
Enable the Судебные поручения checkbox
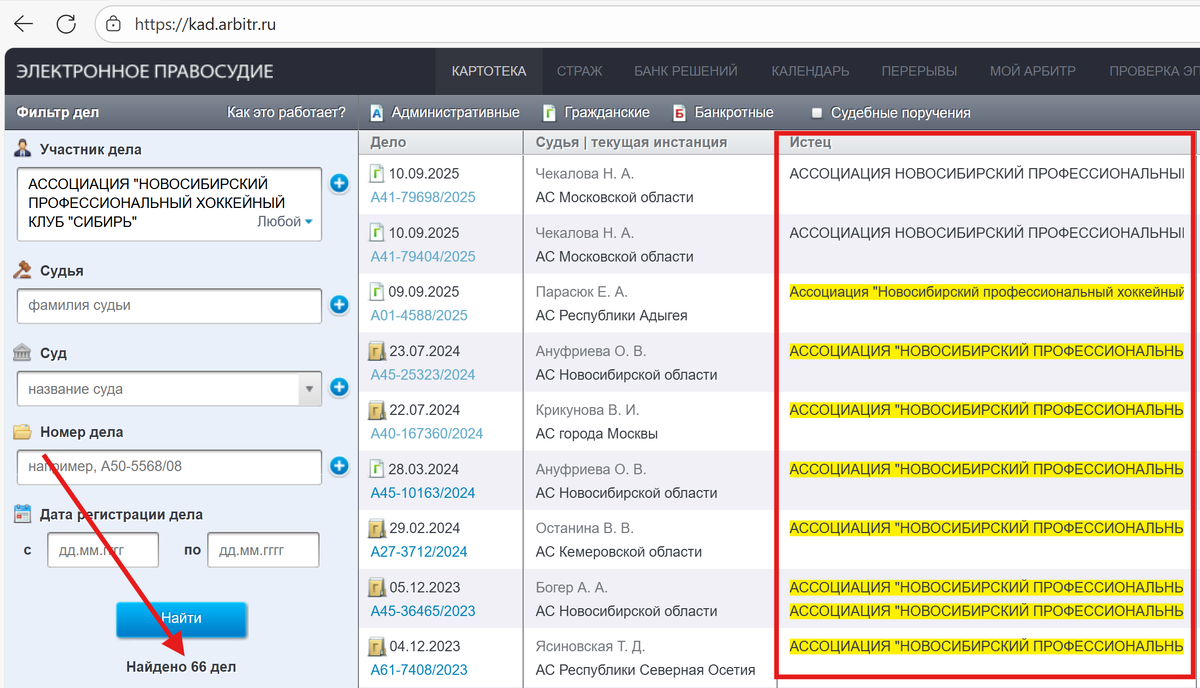coord(817,113)
